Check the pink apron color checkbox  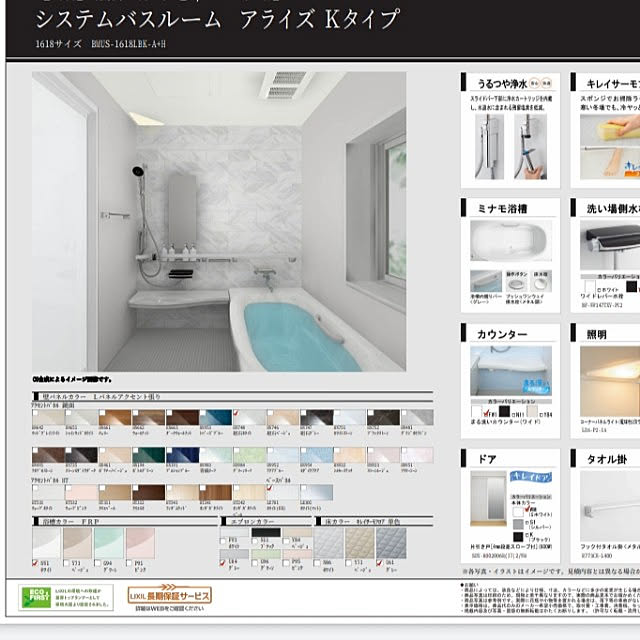point(286,562)
